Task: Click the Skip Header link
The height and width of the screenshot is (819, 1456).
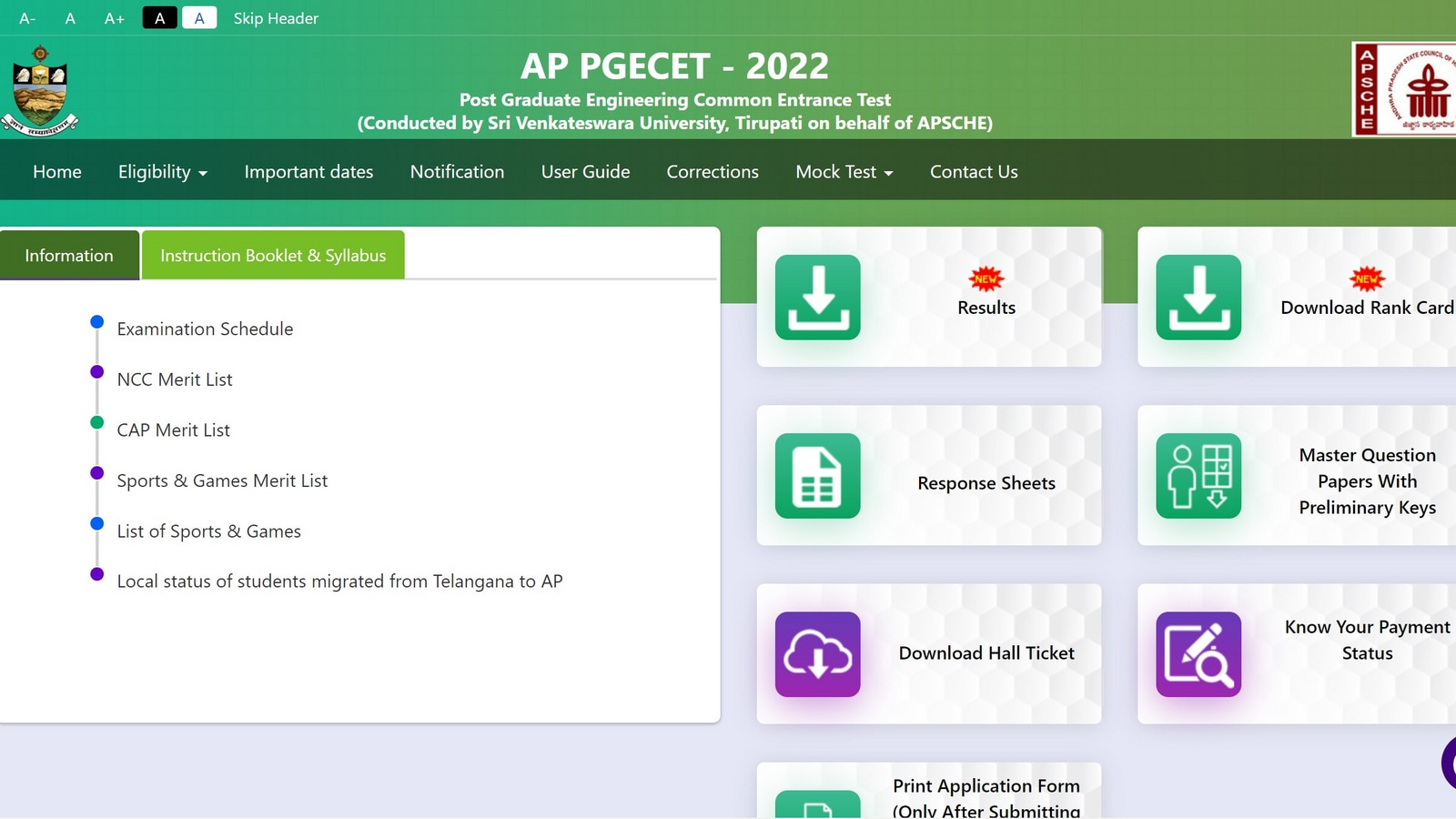Action: [276, 18]
